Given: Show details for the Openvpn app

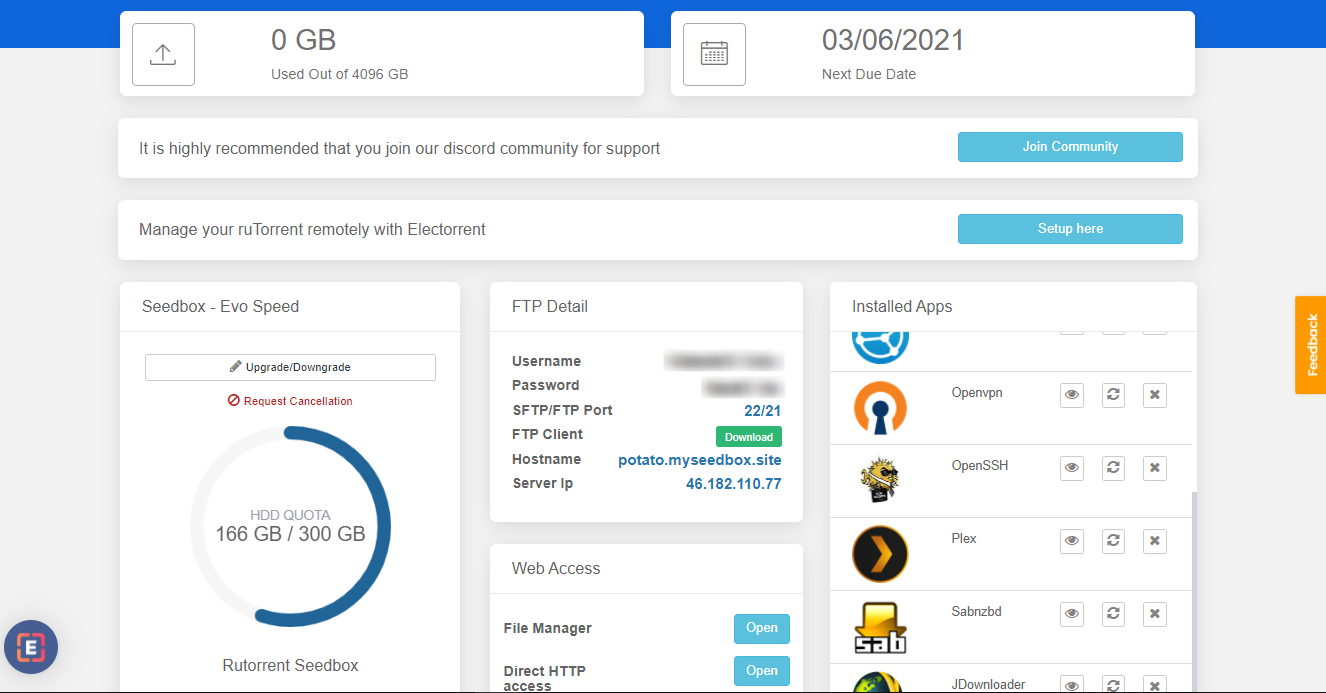Looking at the screenshot, I should (1071, 395).
